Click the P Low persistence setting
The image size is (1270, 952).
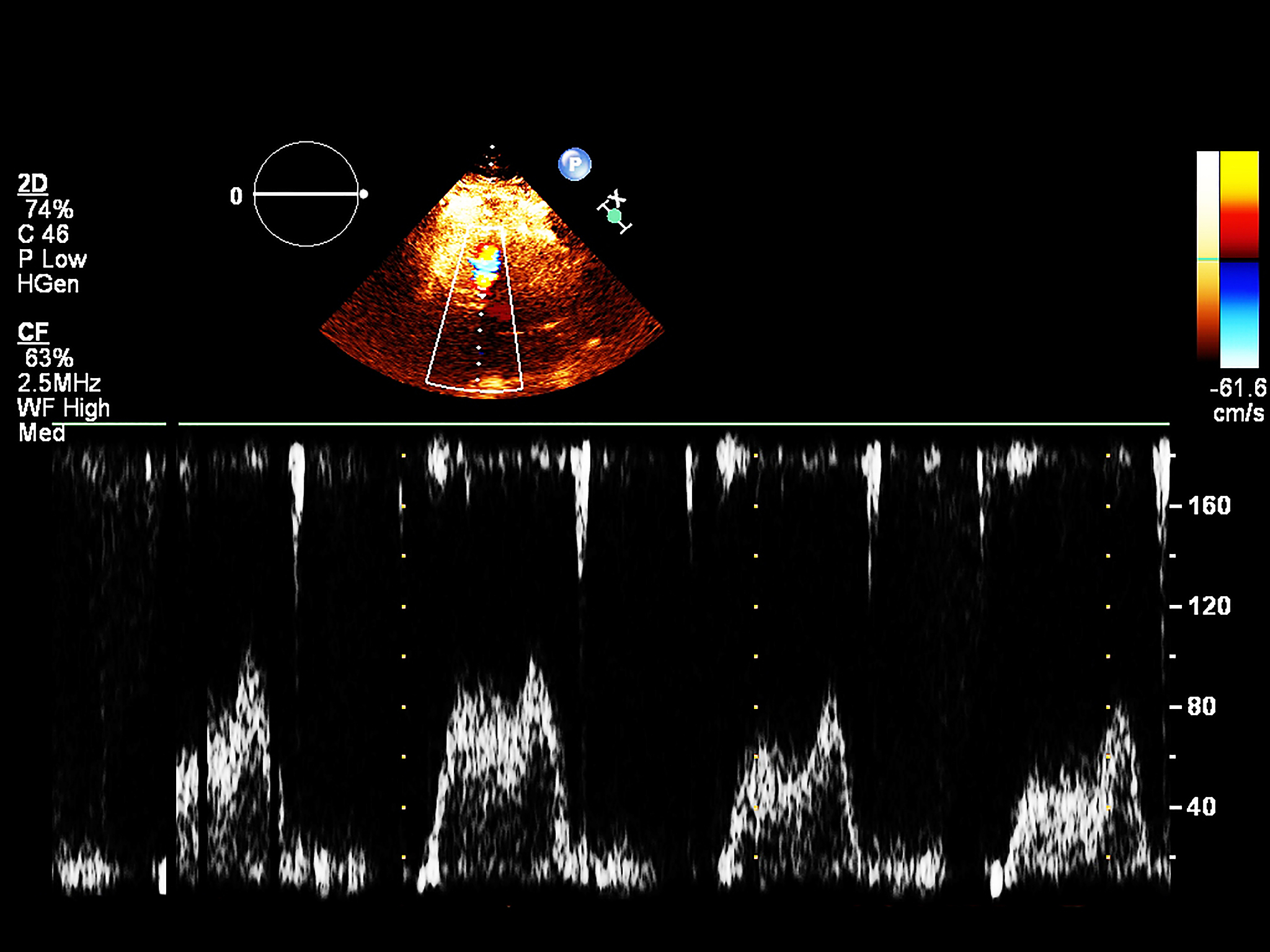tap(53, 259)
